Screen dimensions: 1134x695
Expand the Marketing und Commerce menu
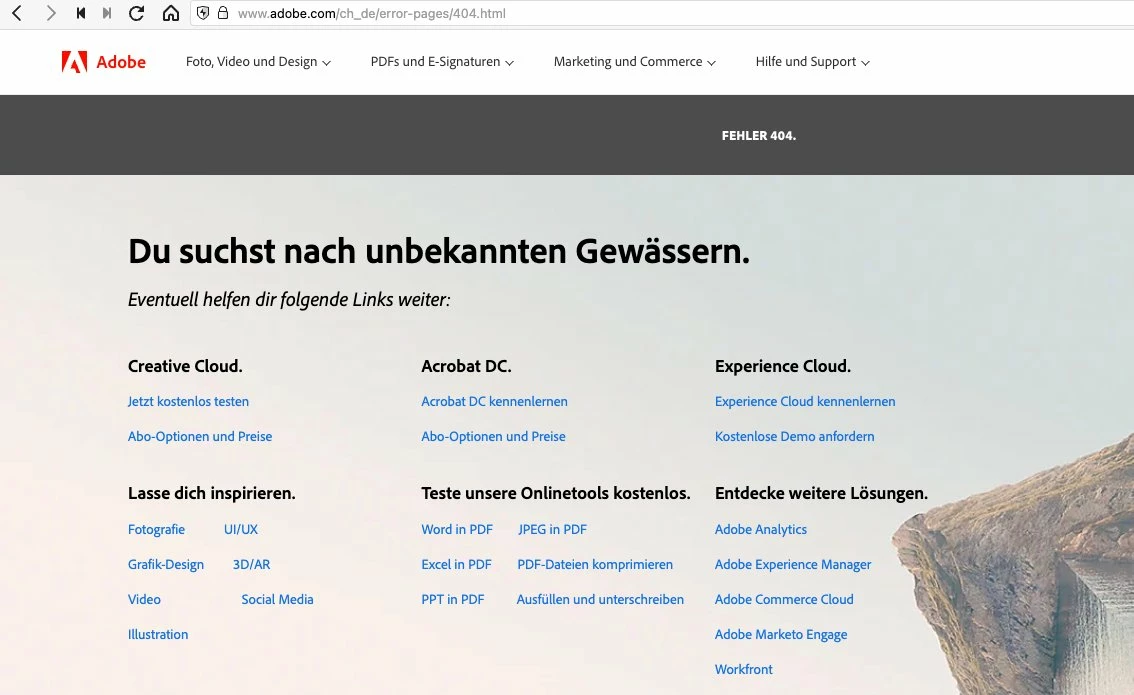click(x=634, y=62)
